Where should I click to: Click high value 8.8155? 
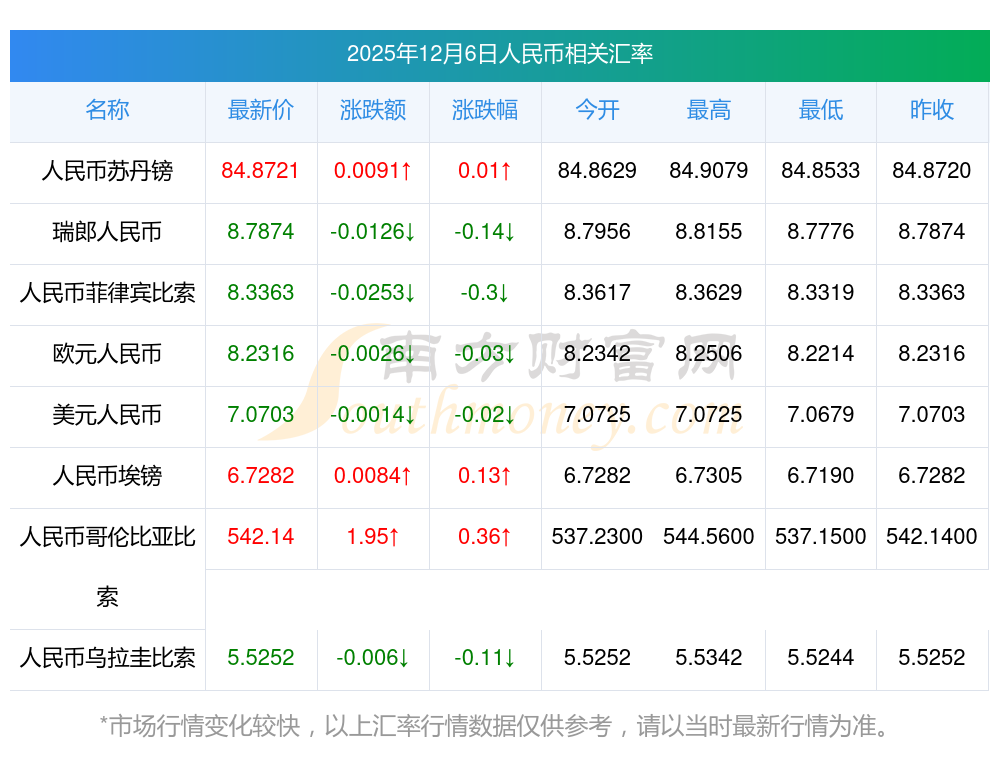pos(709,232)
